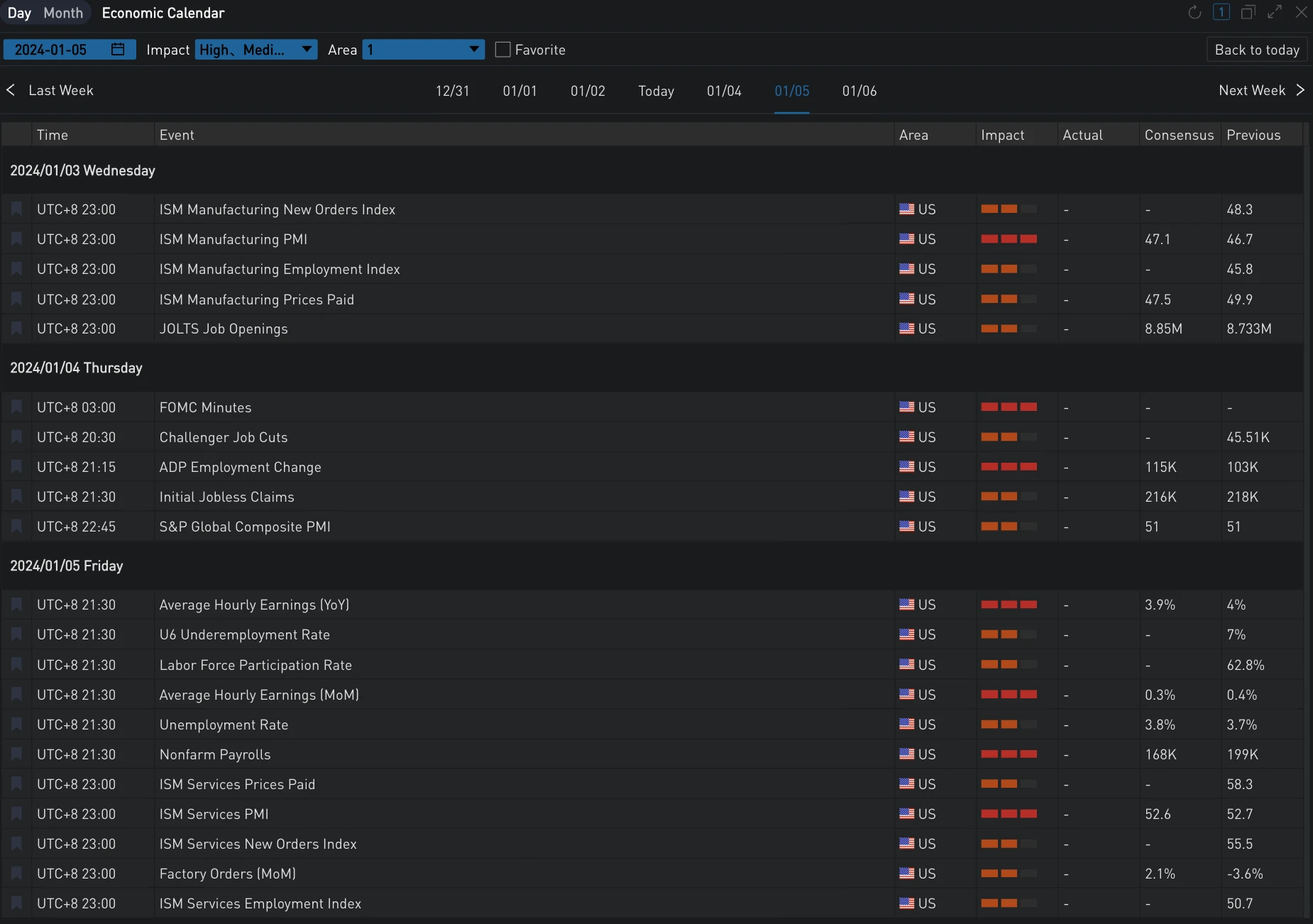Click the impact bar for ISM Services PMI

[1009, 814]
